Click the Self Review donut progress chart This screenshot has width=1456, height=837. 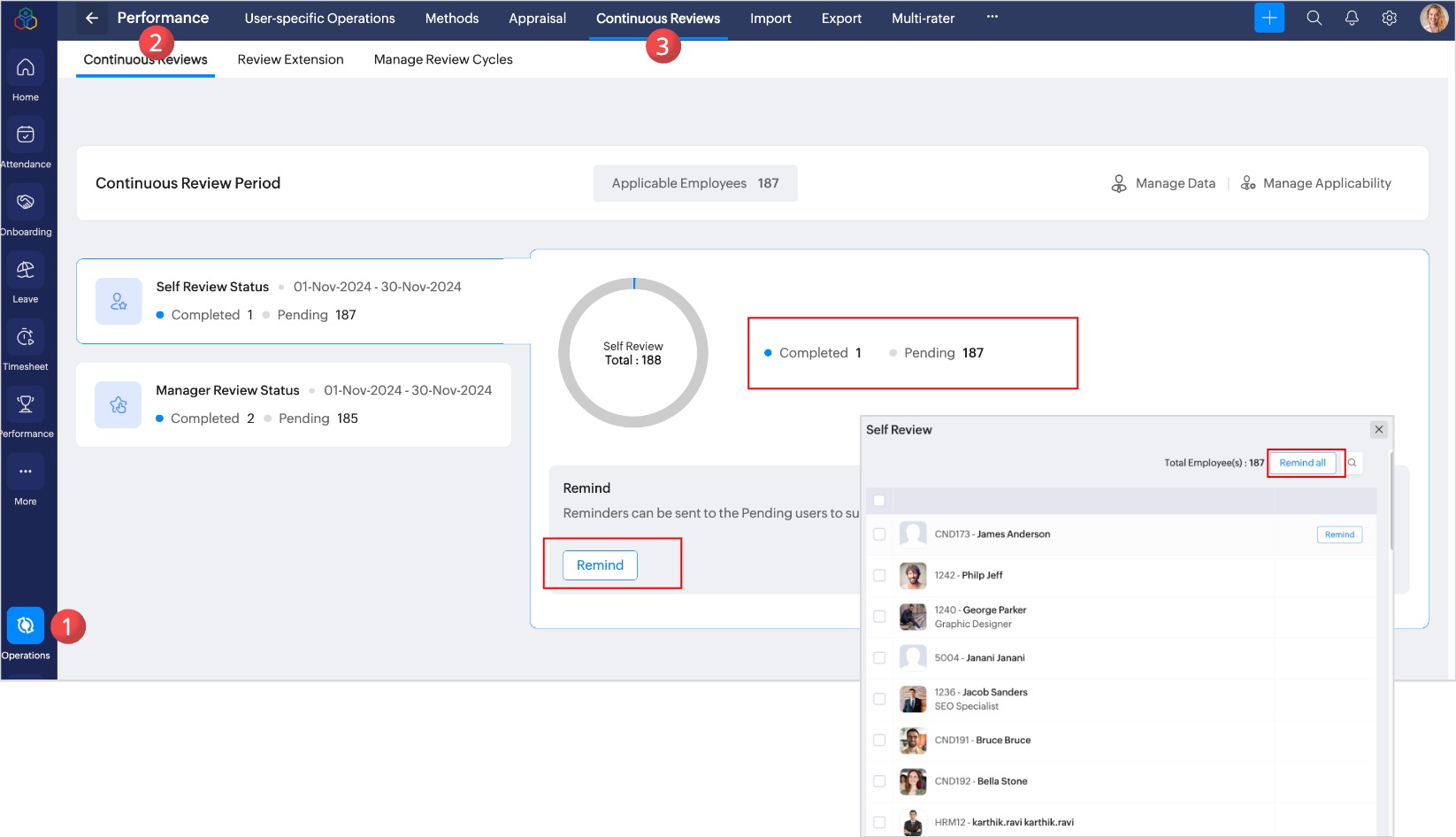click(x=633, y=353)
